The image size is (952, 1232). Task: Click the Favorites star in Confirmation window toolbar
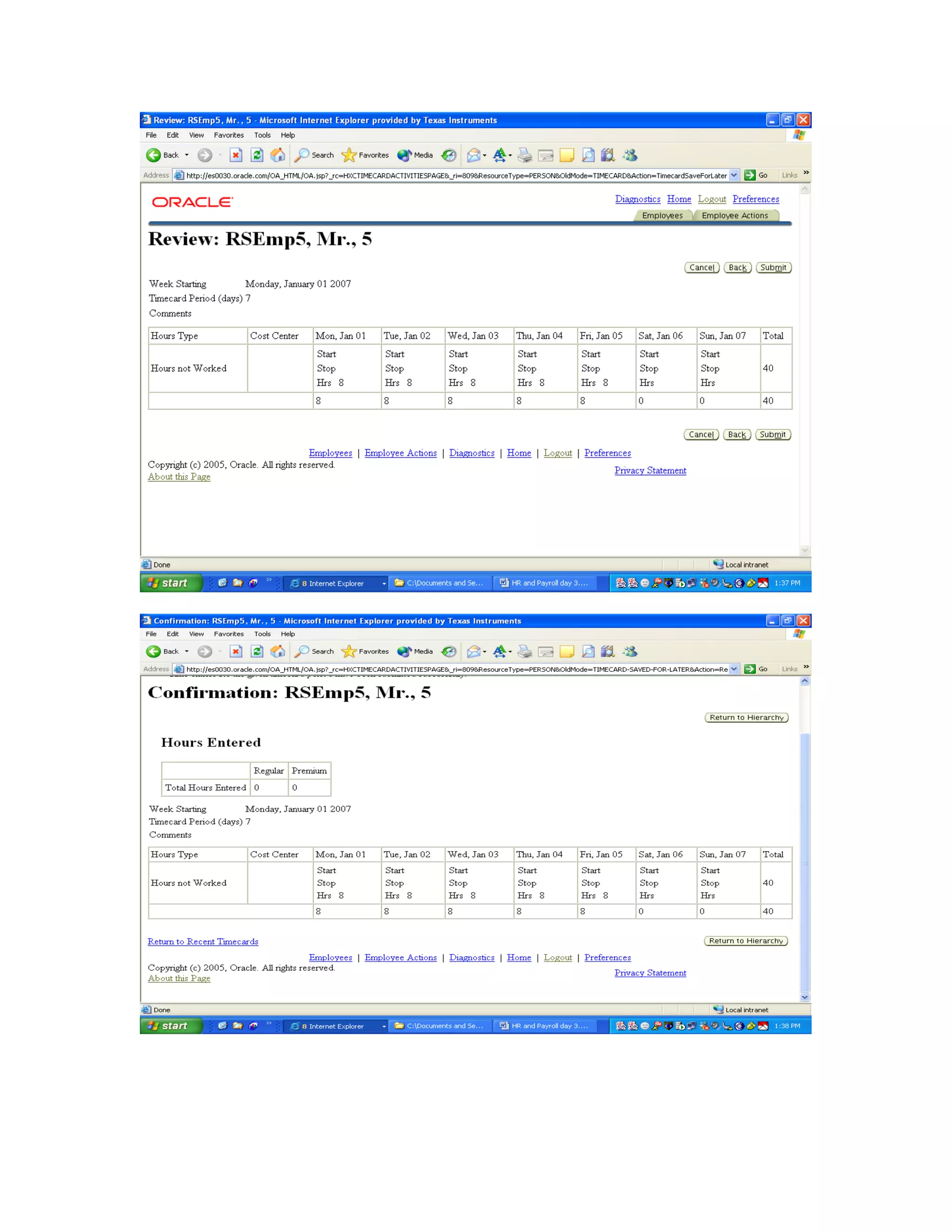349,651
